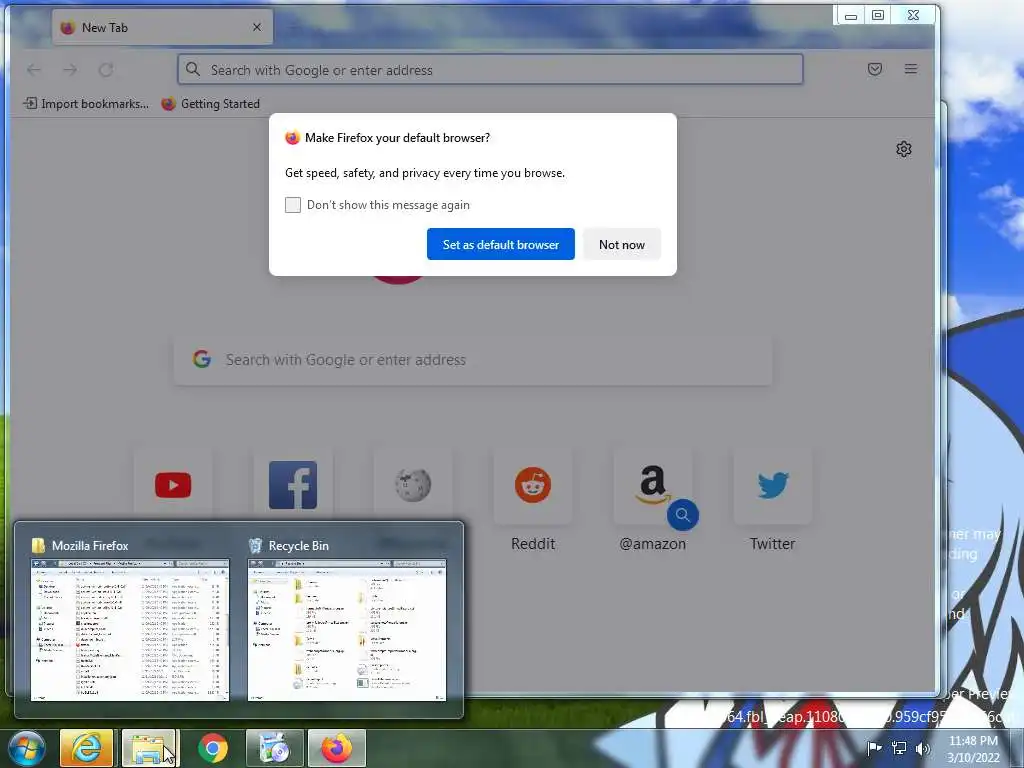The height and width of the screenshot is (768, 1024).
Task: Open Reddit shortcut tile
Action: (533, 485)
